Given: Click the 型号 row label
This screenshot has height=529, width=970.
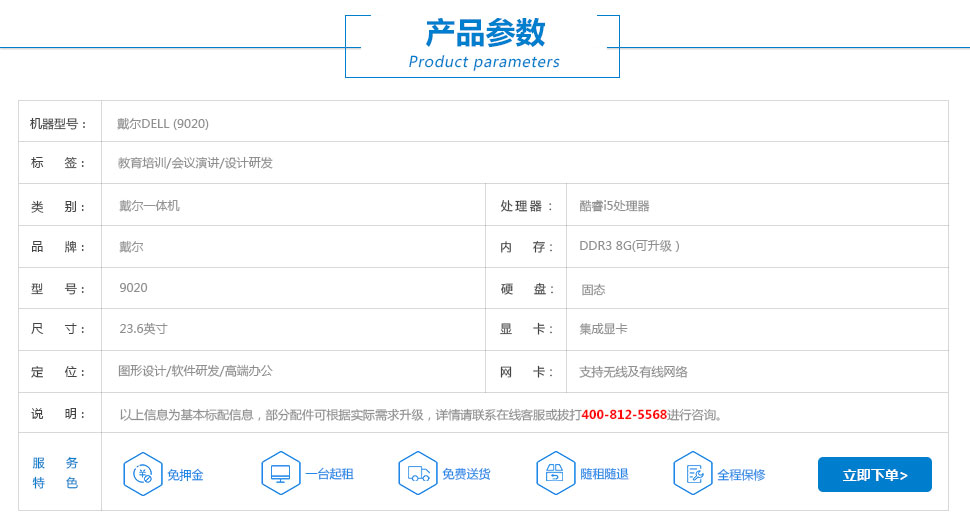Looking at the screenshot, I should (x=58, y=289).
